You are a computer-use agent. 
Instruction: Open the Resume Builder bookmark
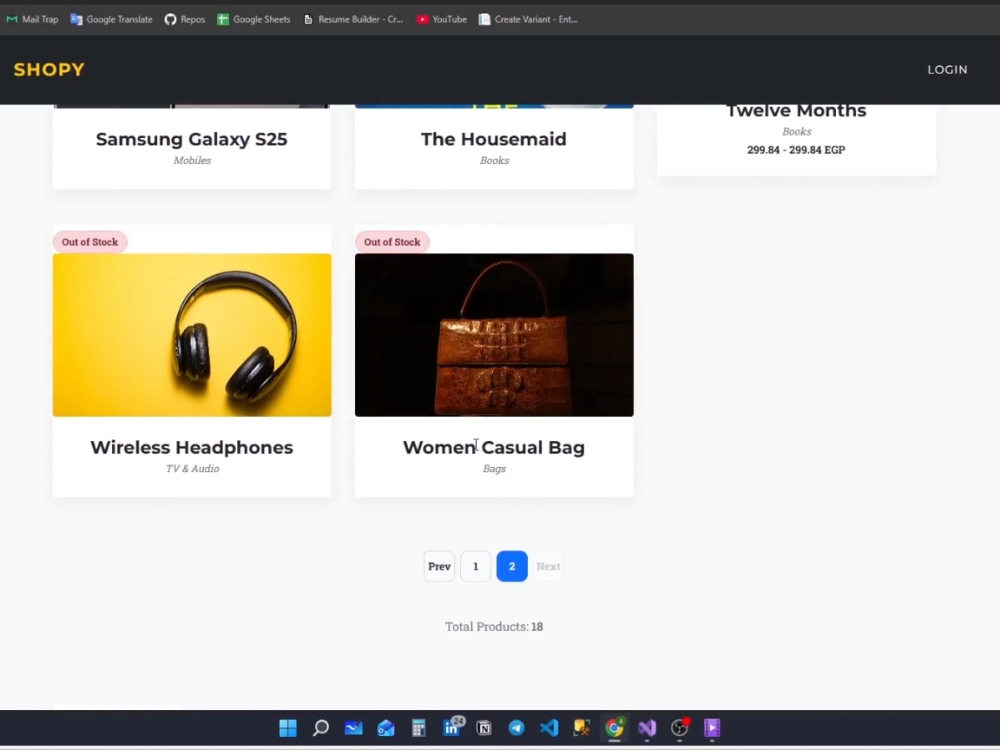tap(353, 19)
